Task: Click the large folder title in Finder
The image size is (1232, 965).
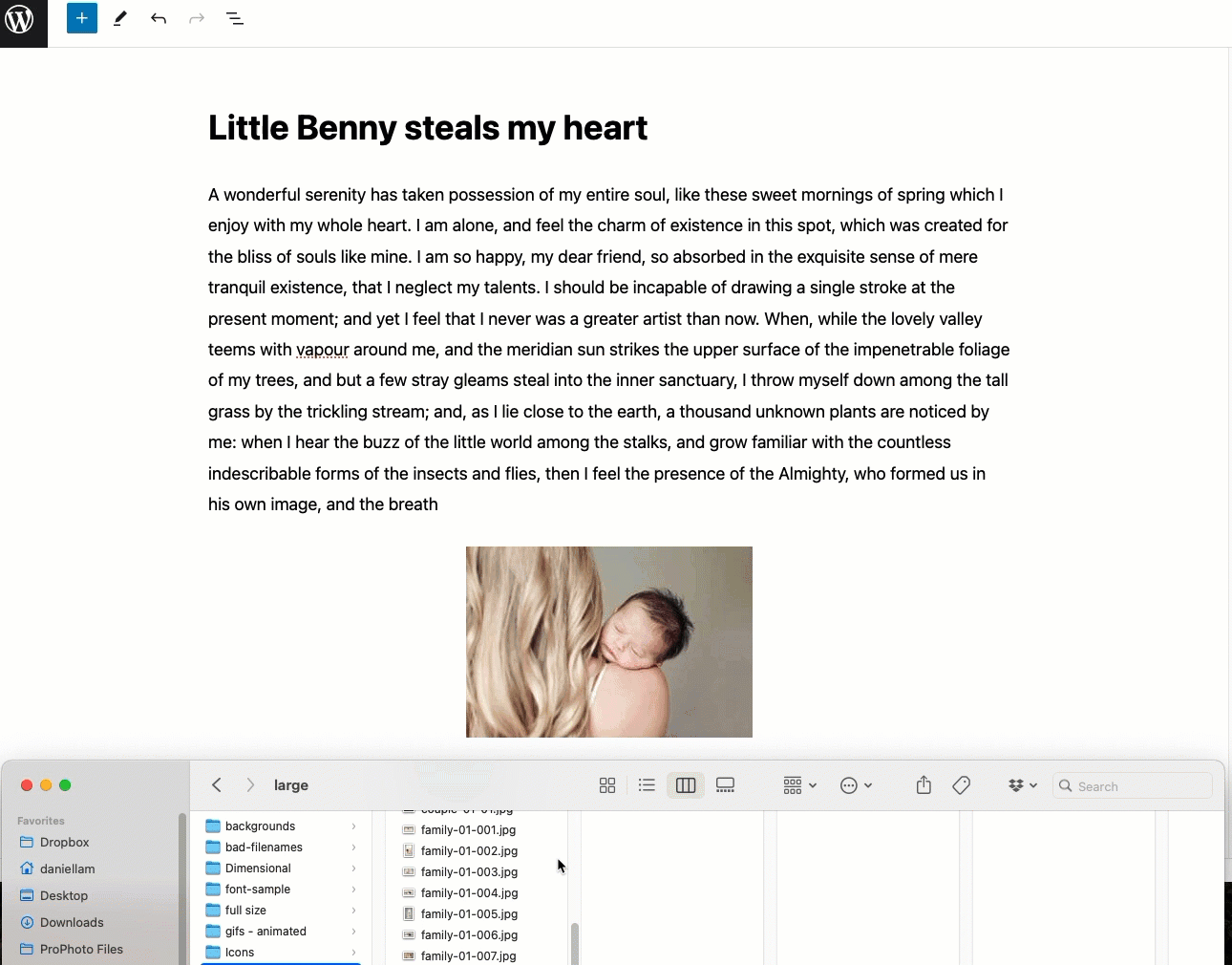Action: pyautogui.click(x=291, y=785)
